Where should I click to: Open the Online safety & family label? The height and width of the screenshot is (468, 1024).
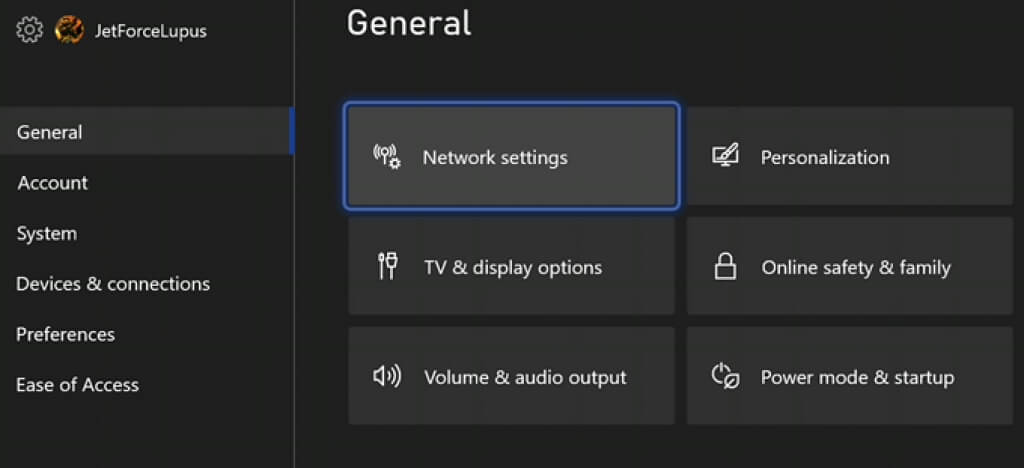tap(856, 267)
